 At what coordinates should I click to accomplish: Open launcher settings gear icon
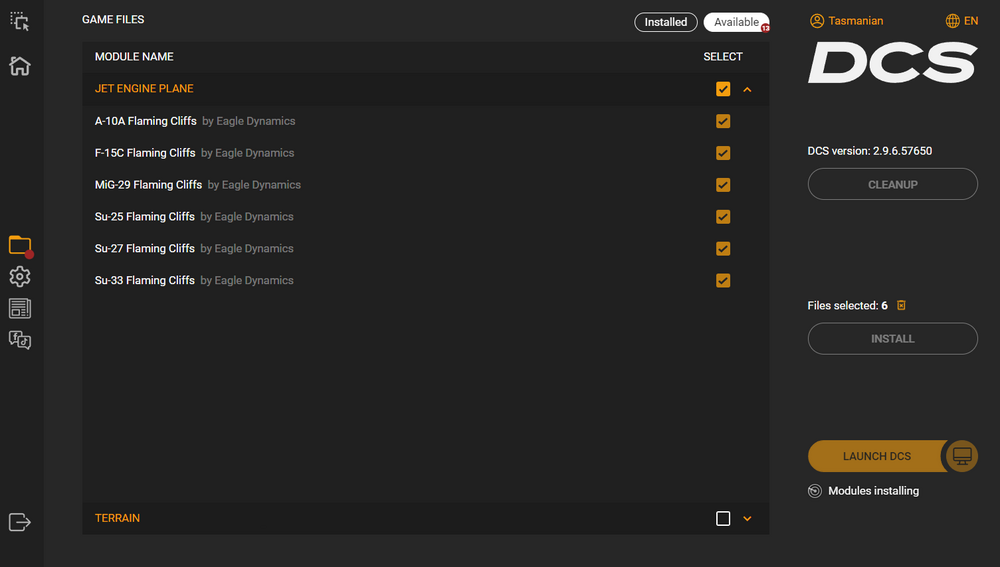(x=20, y=277)
